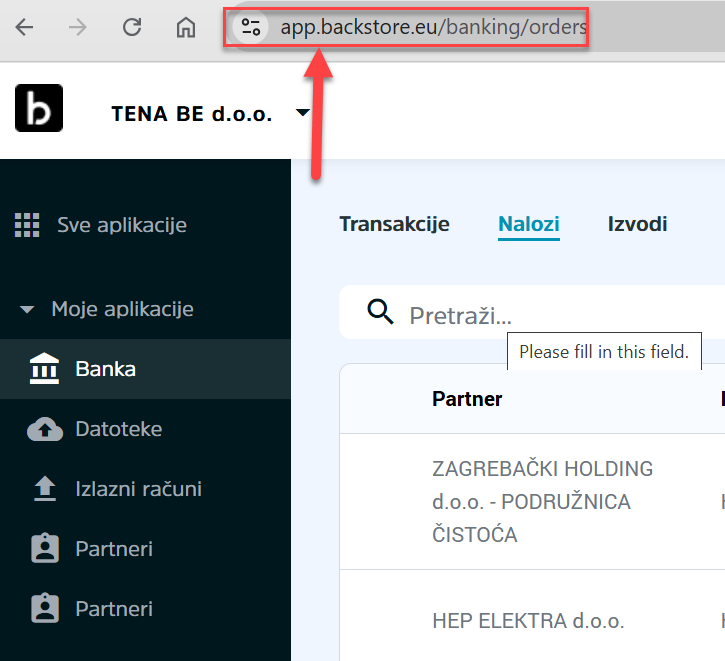725x661 pixels.
Task: Go to the browser home page
Action: (x=186, y=28)
